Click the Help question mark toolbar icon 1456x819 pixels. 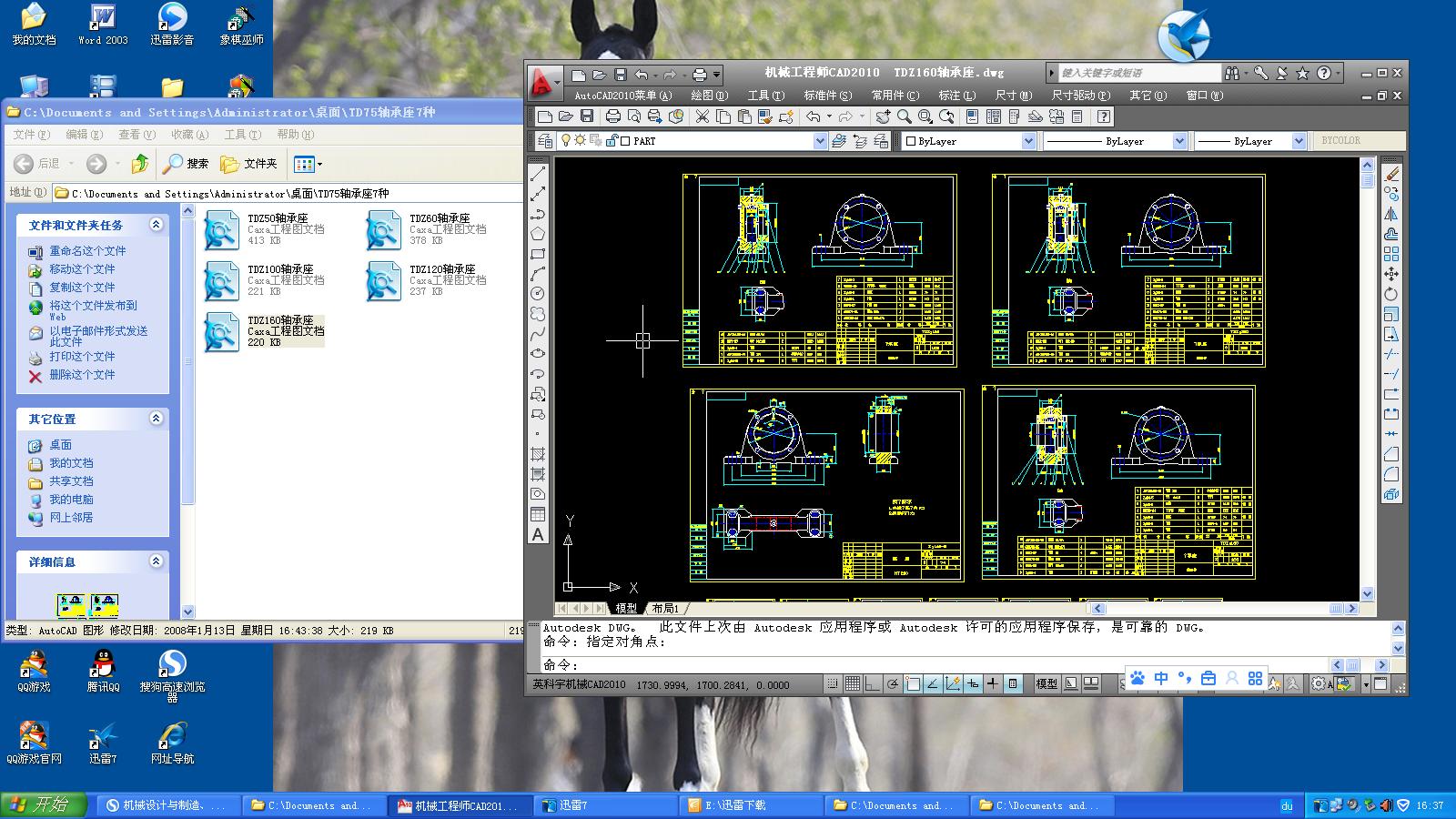(x=1104, y=116)
